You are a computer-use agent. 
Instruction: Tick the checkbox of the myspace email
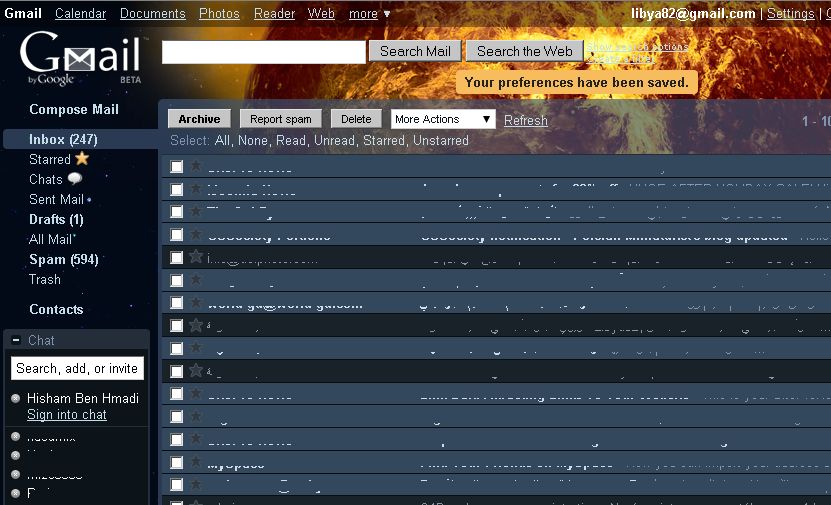coord(176,463)
